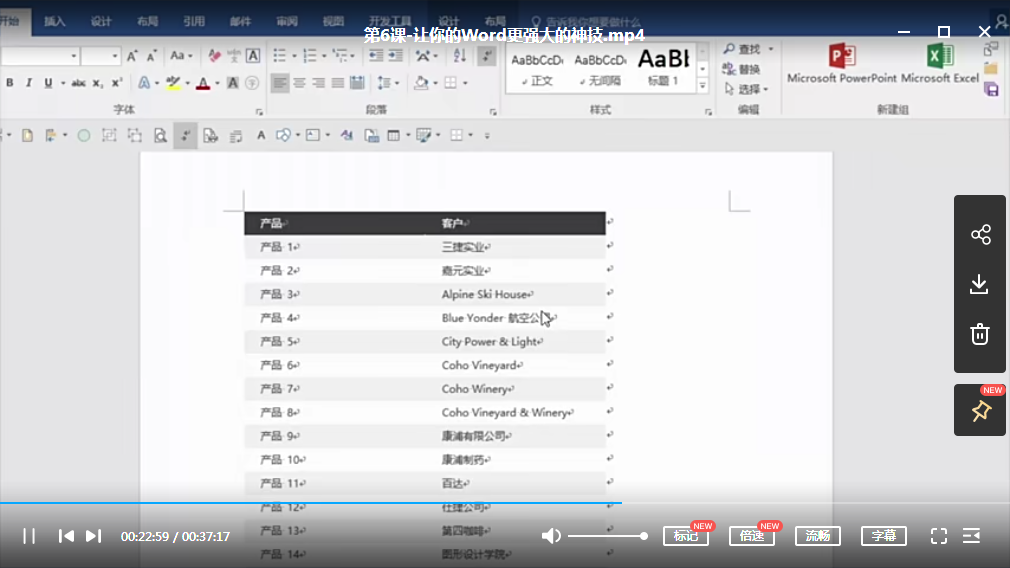Increase the paragraph indent
The width and height of the screenshot is (1010, 568).
(395, 56)
